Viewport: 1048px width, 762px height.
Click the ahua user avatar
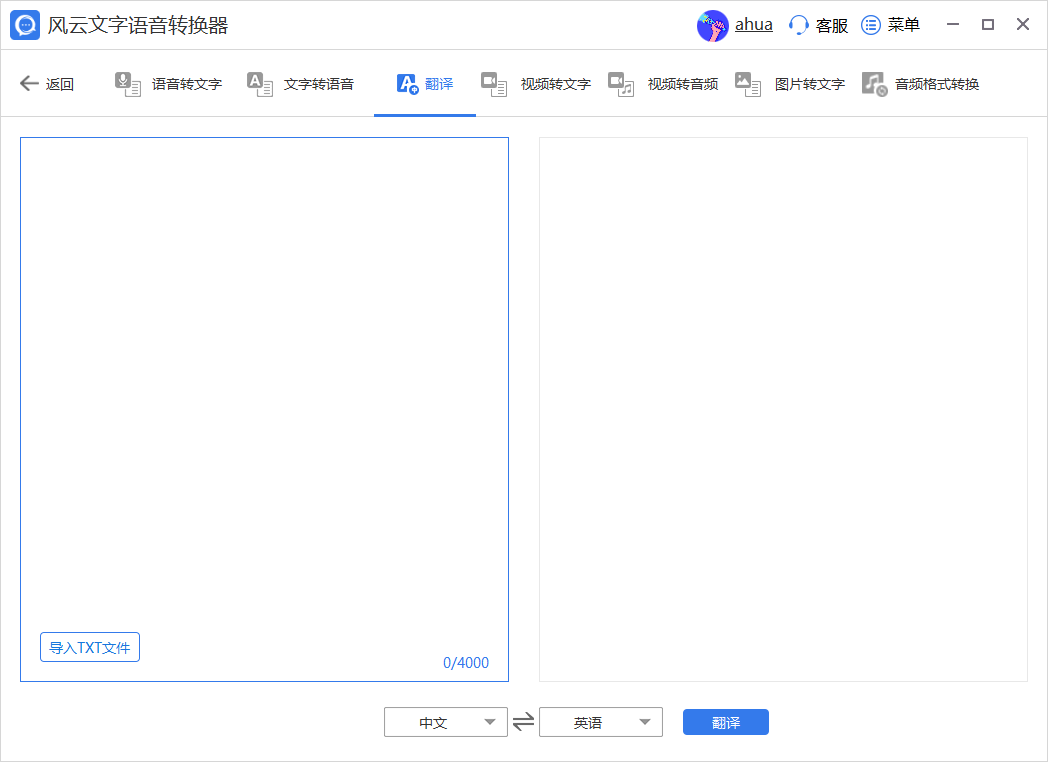(x=712, y=25)
